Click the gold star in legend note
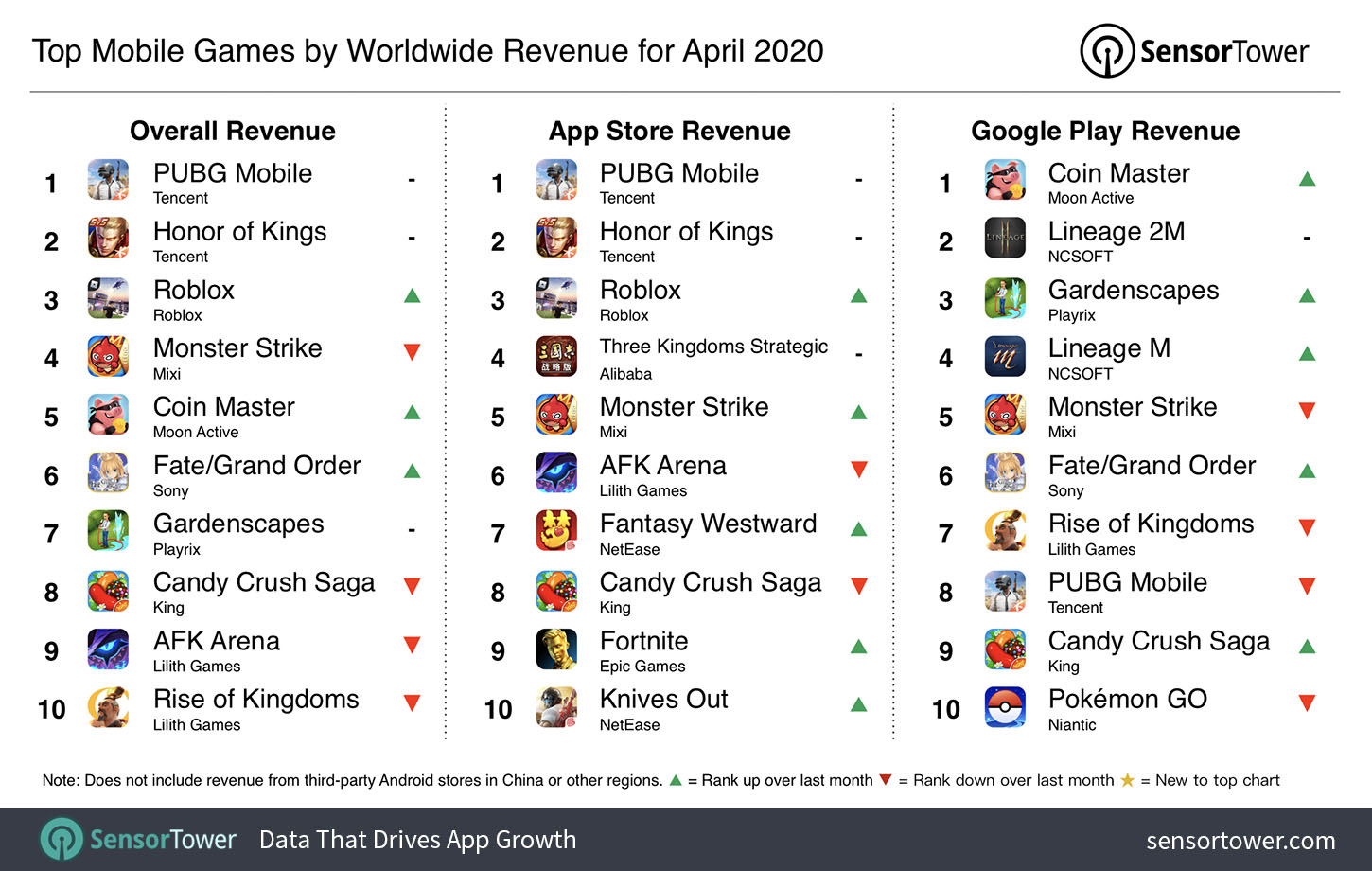The width and height of the screenshot is (1372, 871). [1127, 780]
